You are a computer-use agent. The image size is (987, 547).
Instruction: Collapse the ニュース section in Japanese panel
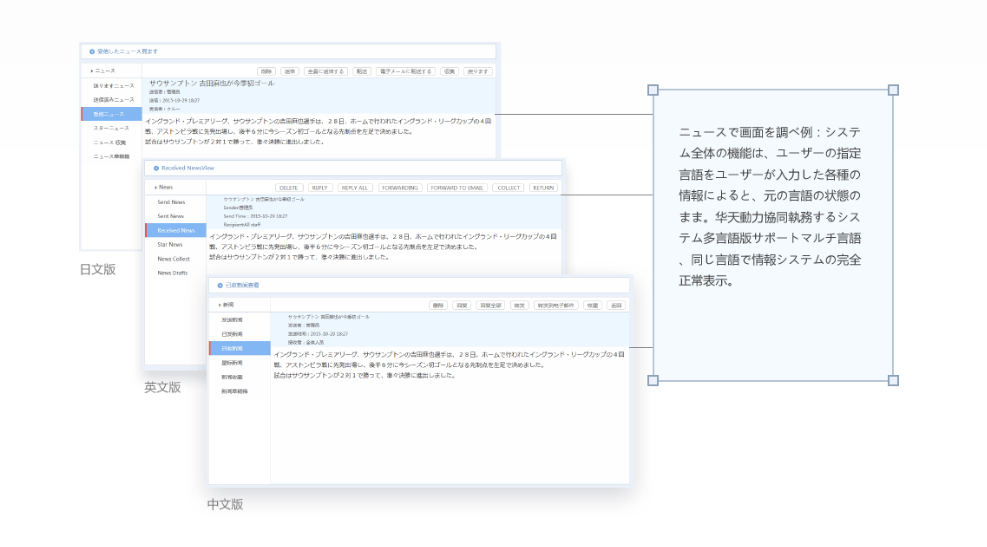102,71
